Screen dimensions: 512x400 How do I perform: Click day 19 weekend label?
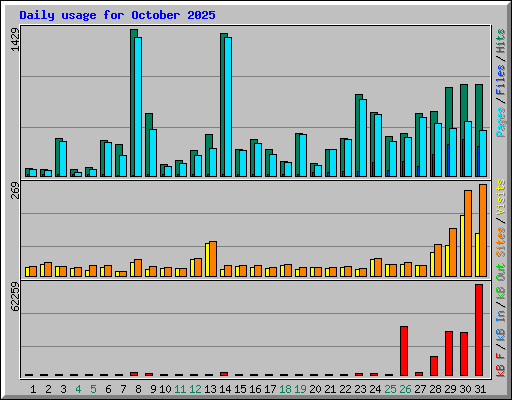click(300, 389)
